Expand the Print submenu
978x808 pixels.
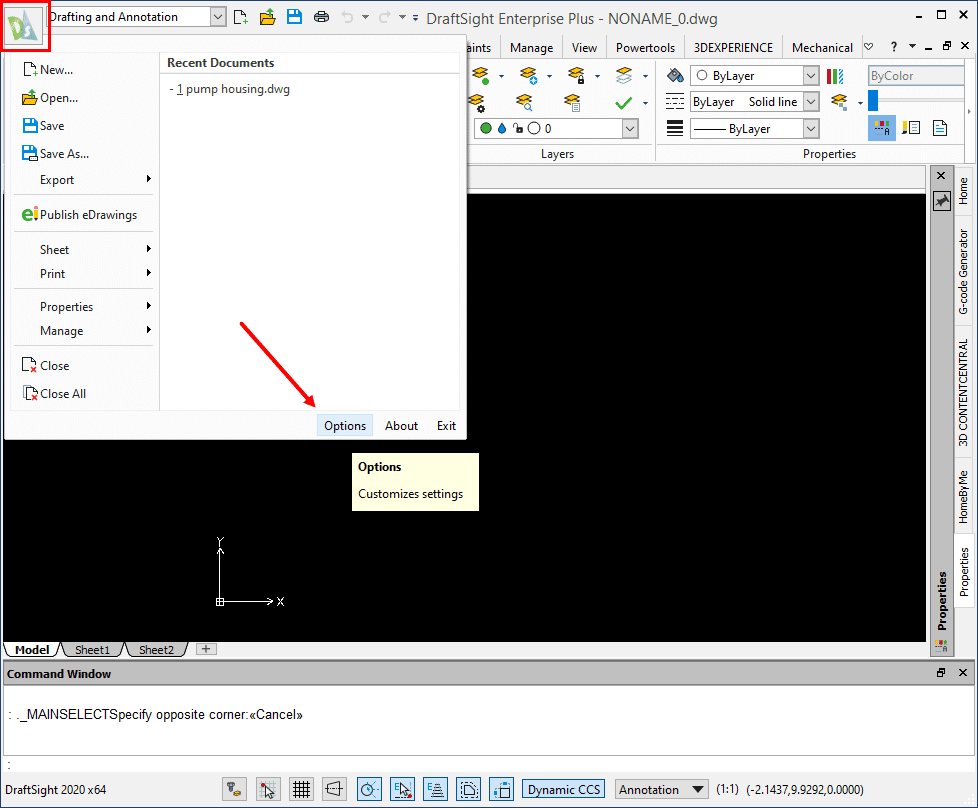(x=83, y=273)
